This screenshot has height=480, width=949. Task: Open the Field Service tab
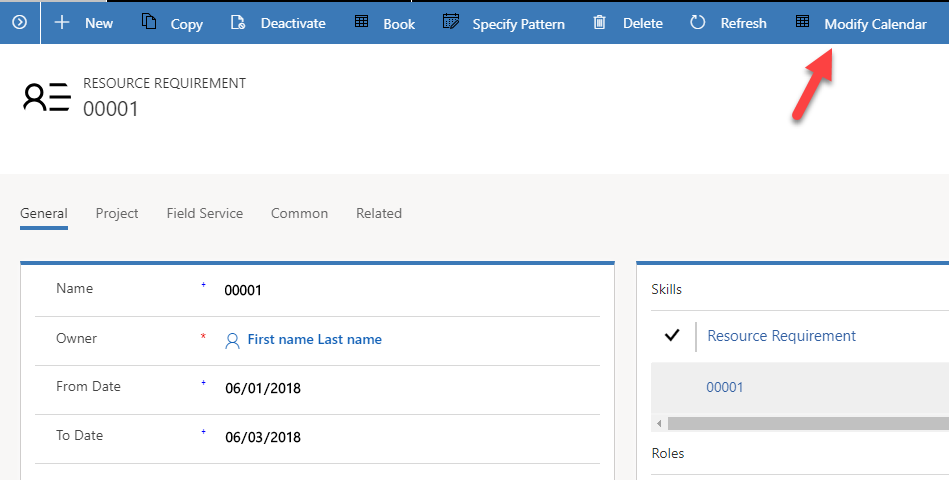[x=204, y=213]
